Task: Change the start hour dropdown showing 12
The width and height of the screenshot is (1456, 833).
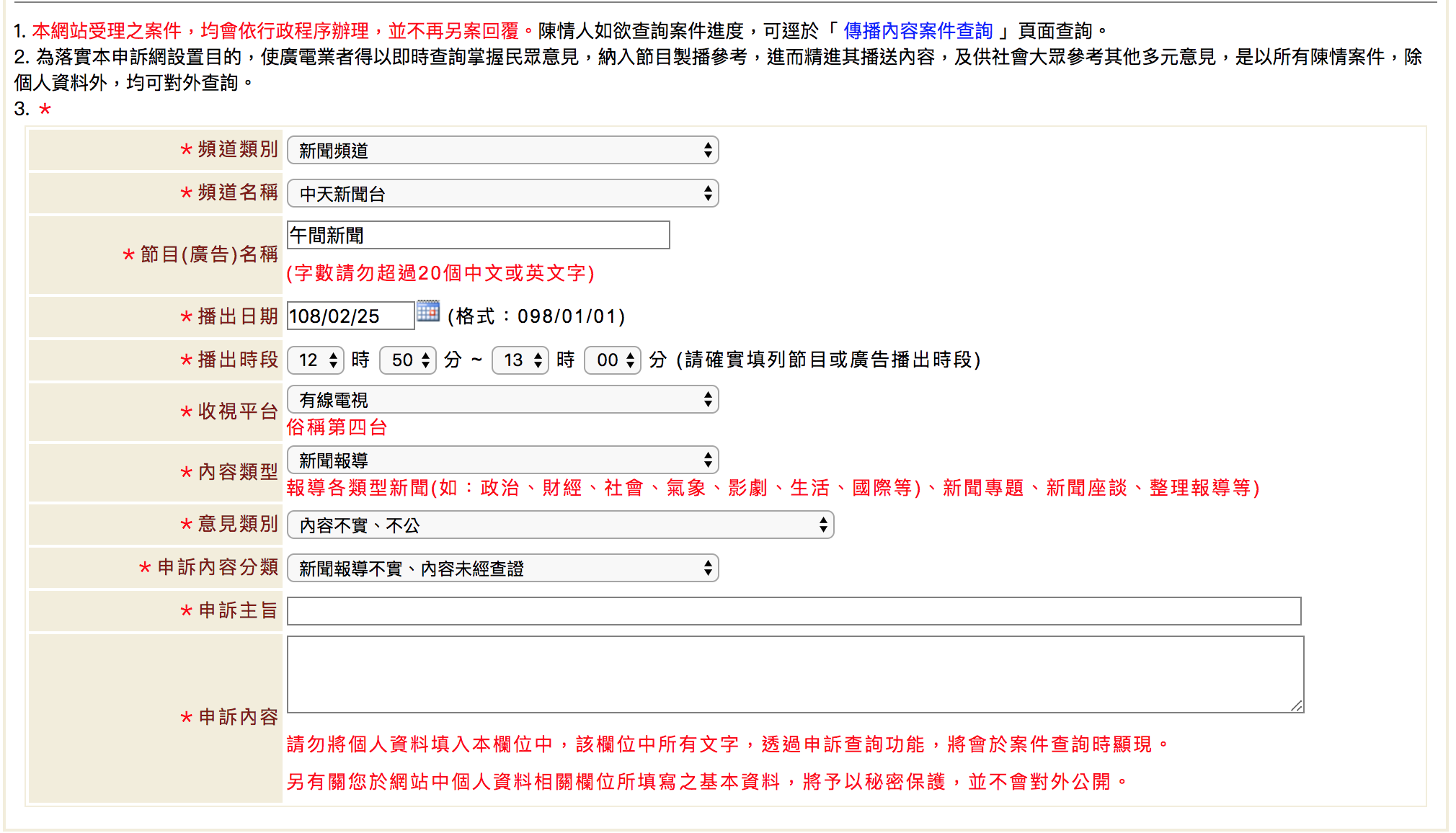Action: click(316, 360)
